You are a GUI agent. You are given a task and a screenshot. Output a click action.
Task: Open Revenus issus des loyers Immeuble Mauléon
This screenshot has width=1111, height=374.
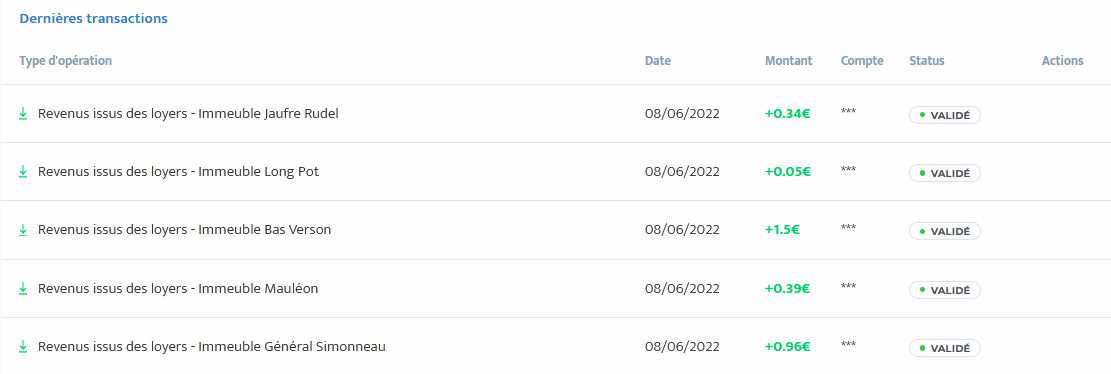pyautogui.click(x=178, y=288)
